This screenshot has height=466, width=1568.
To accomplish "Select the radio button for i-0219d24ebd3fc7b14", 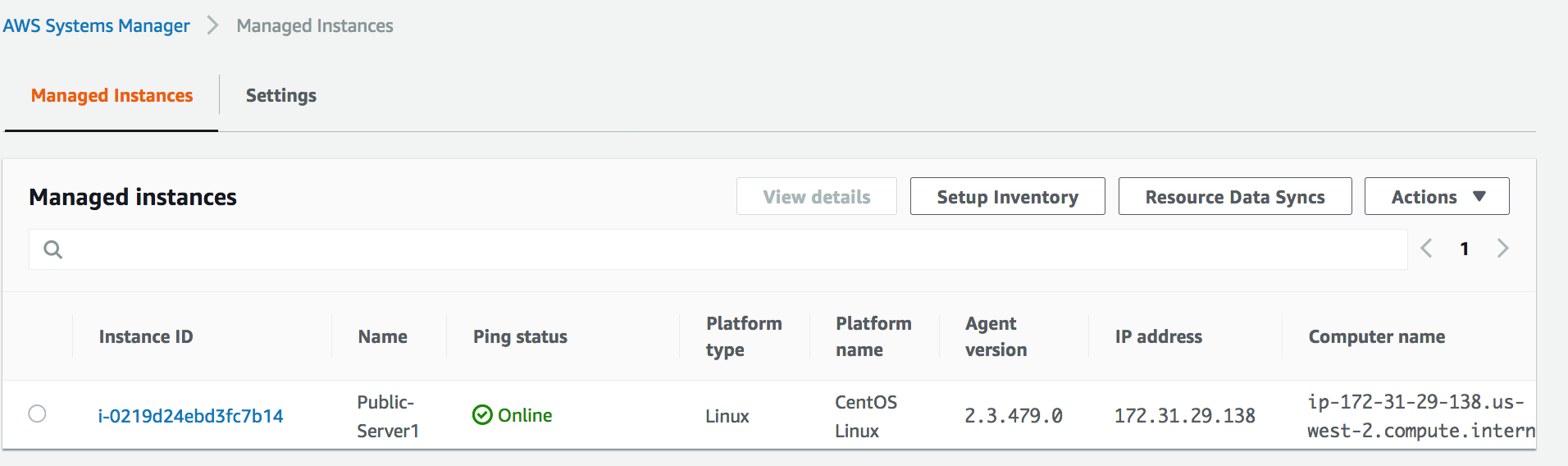I will [x=37, y=413].
